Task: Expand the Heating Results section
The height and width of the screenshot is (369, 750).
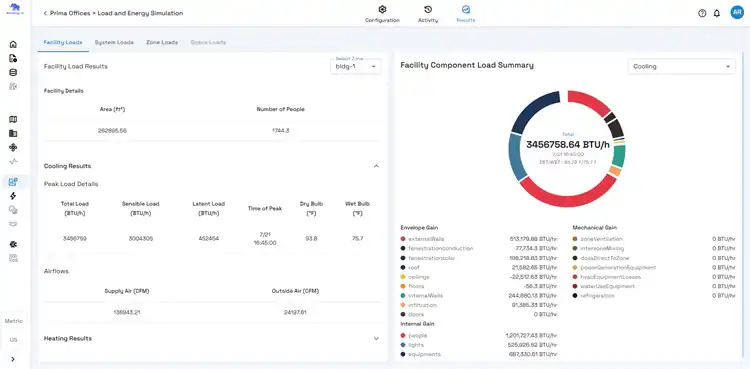Action: click(x=376, y=338)
